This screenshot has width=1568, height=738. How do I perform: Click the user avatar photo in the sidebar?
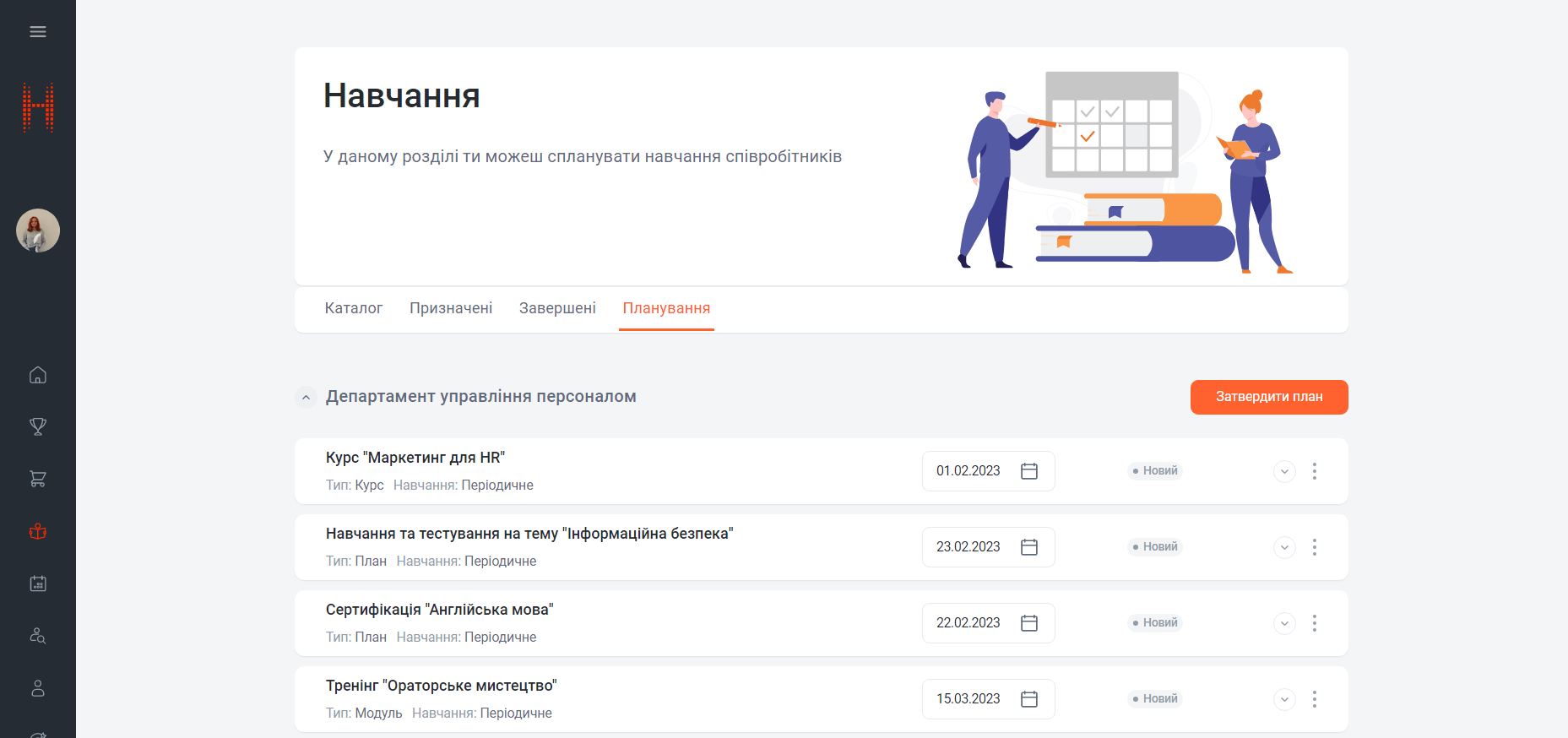tap(38, 231)
